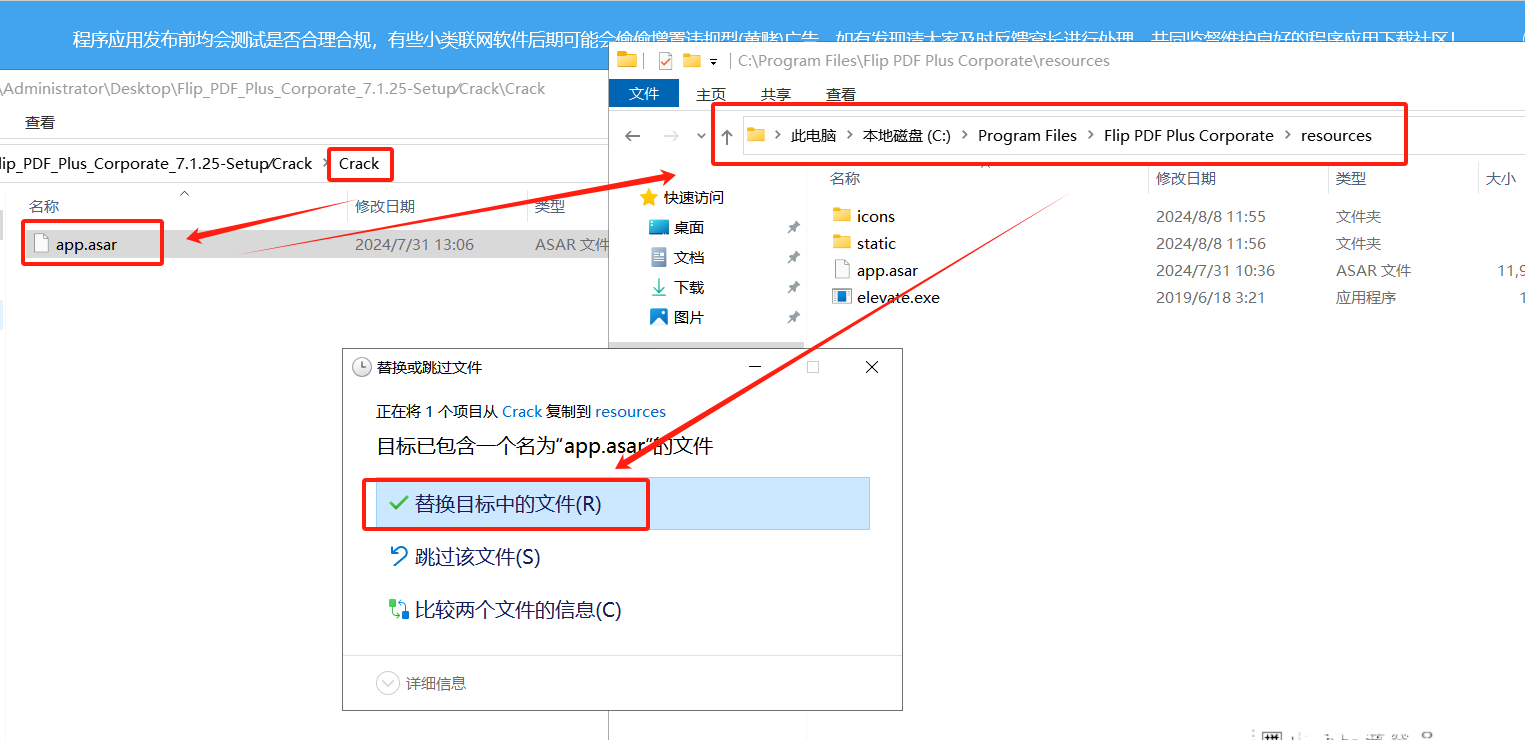Screen dimensions: 1525x740
Task: Open the 文件 tab in resources window
Action: click(x=644, y=94)
